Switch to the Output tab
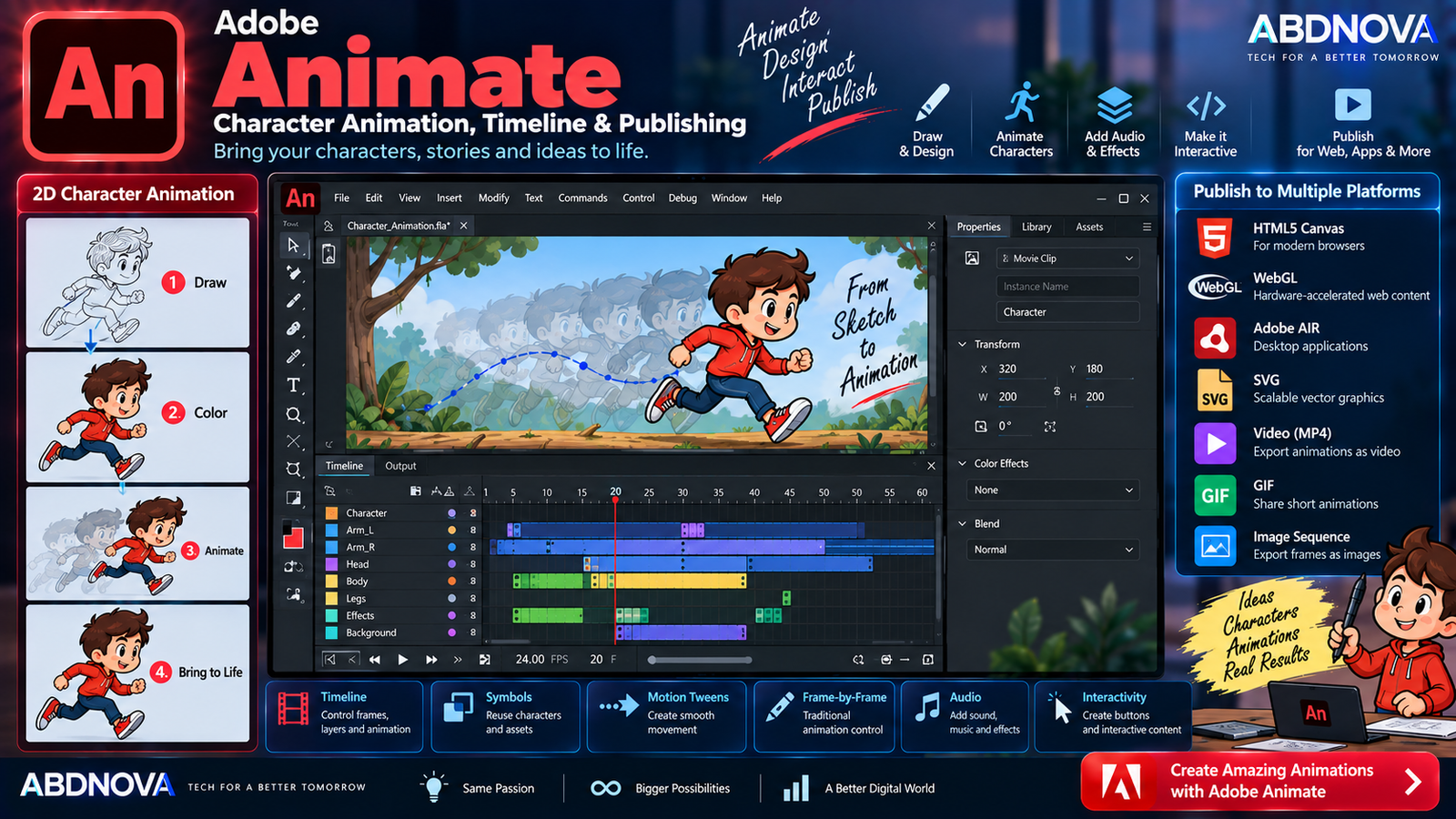Screen dimensions: 1456x819 [400, 466]
